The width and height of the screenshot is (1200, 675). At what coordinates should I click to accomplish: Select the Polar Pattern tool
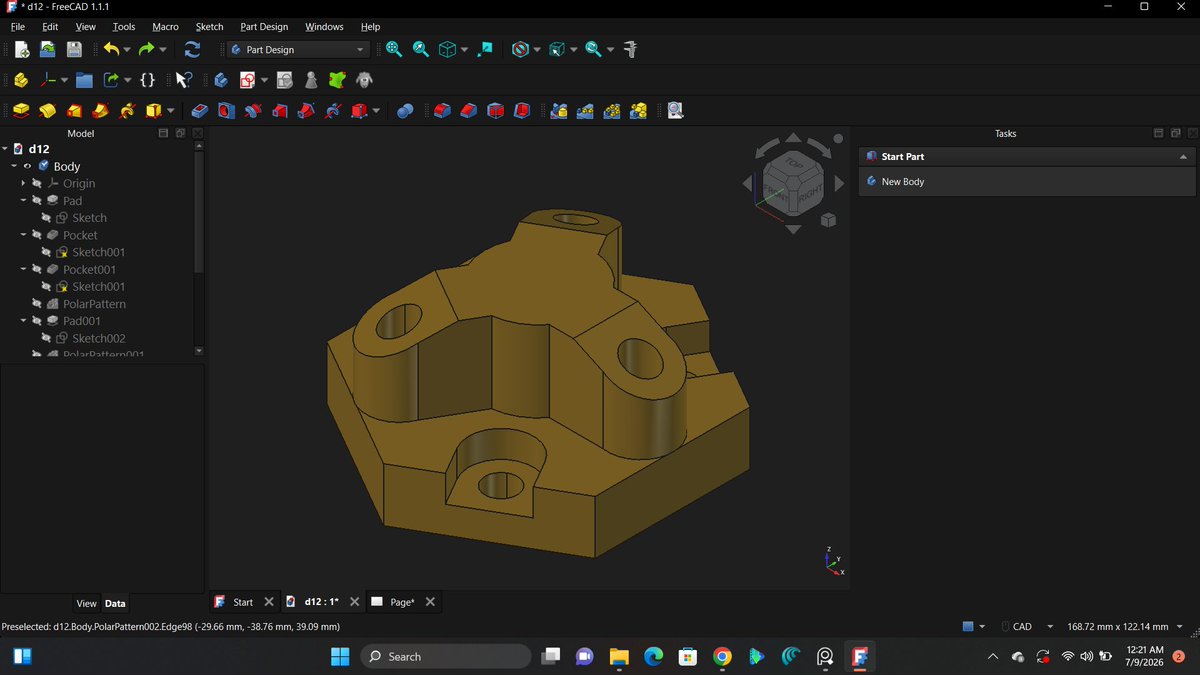[611, 111]
